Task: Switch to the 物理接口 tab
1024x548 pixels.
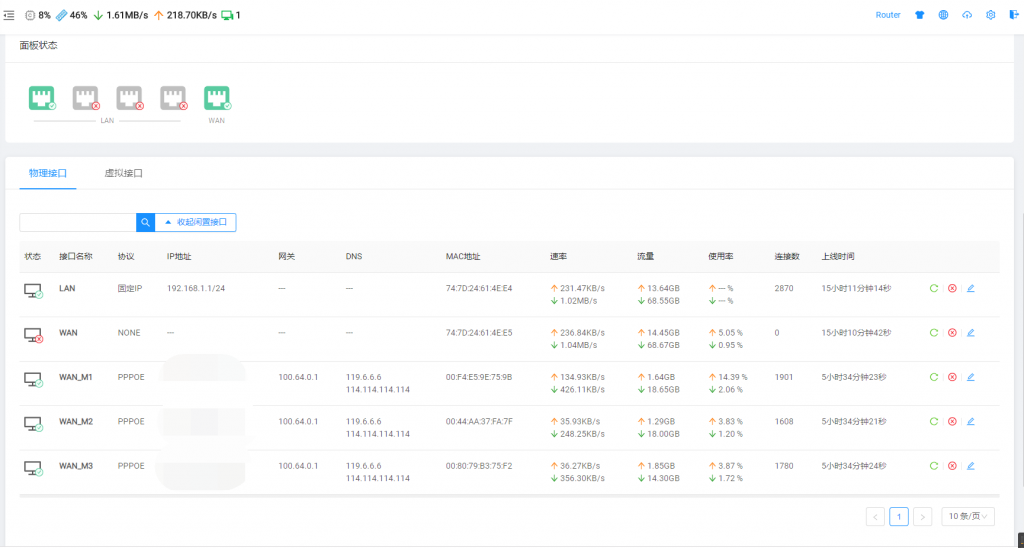Action: [48, 173]
